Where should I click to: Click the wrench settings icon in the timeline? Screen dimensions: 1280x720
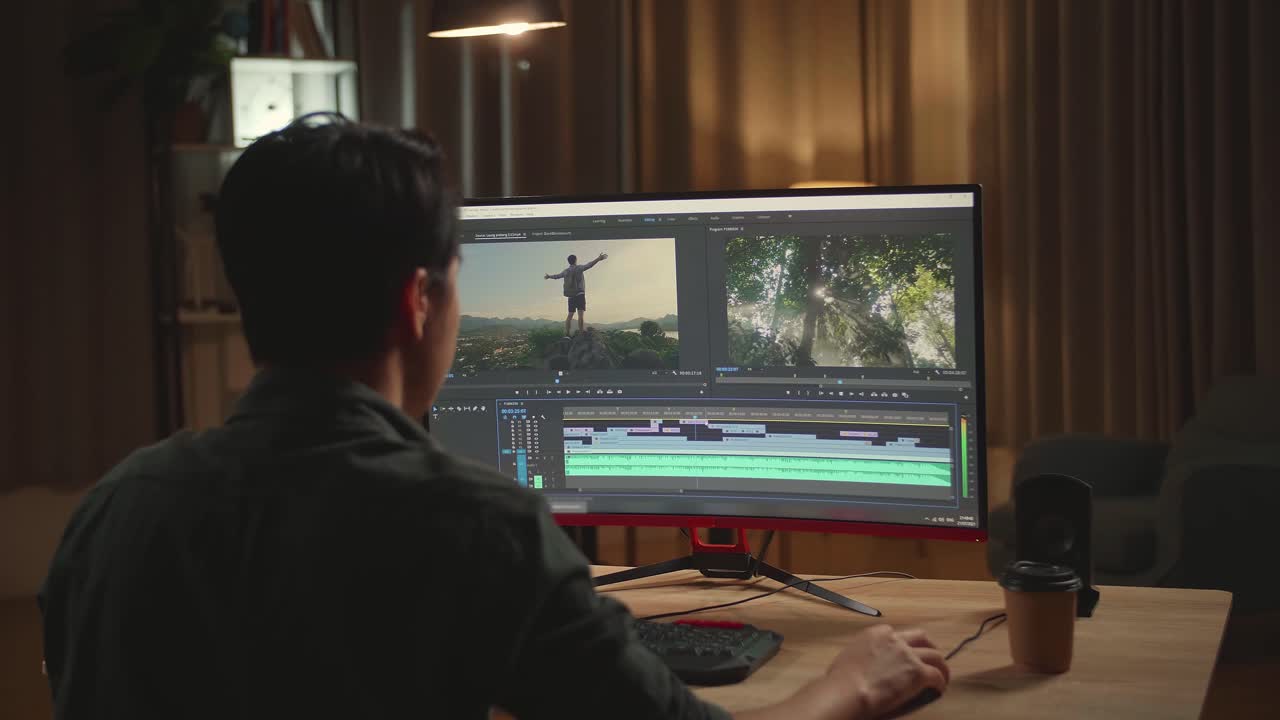click(x=543, y=416)
